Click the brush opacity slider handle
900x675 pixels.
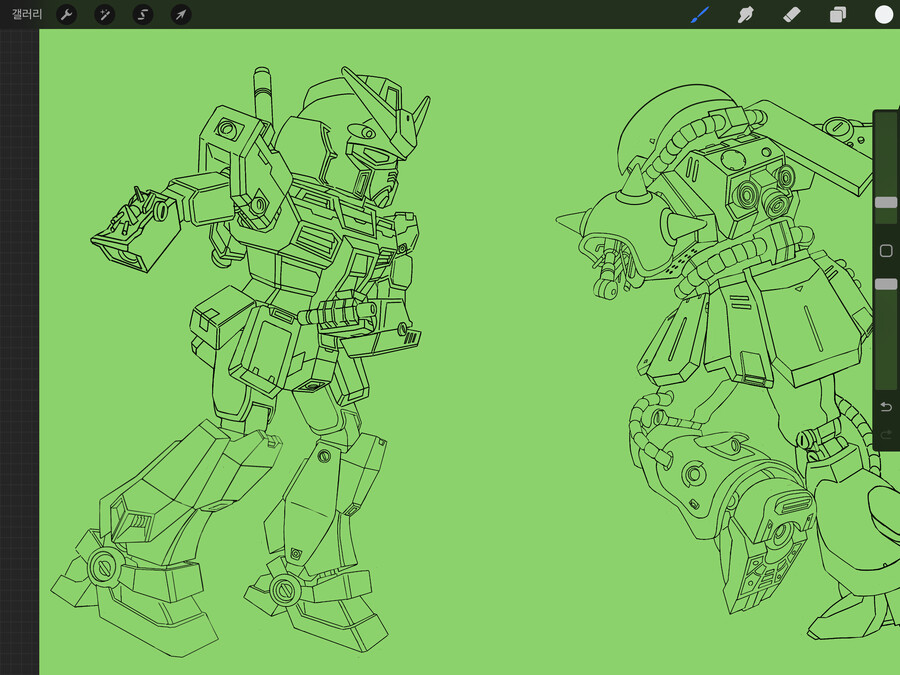click(x=886, y=285)
